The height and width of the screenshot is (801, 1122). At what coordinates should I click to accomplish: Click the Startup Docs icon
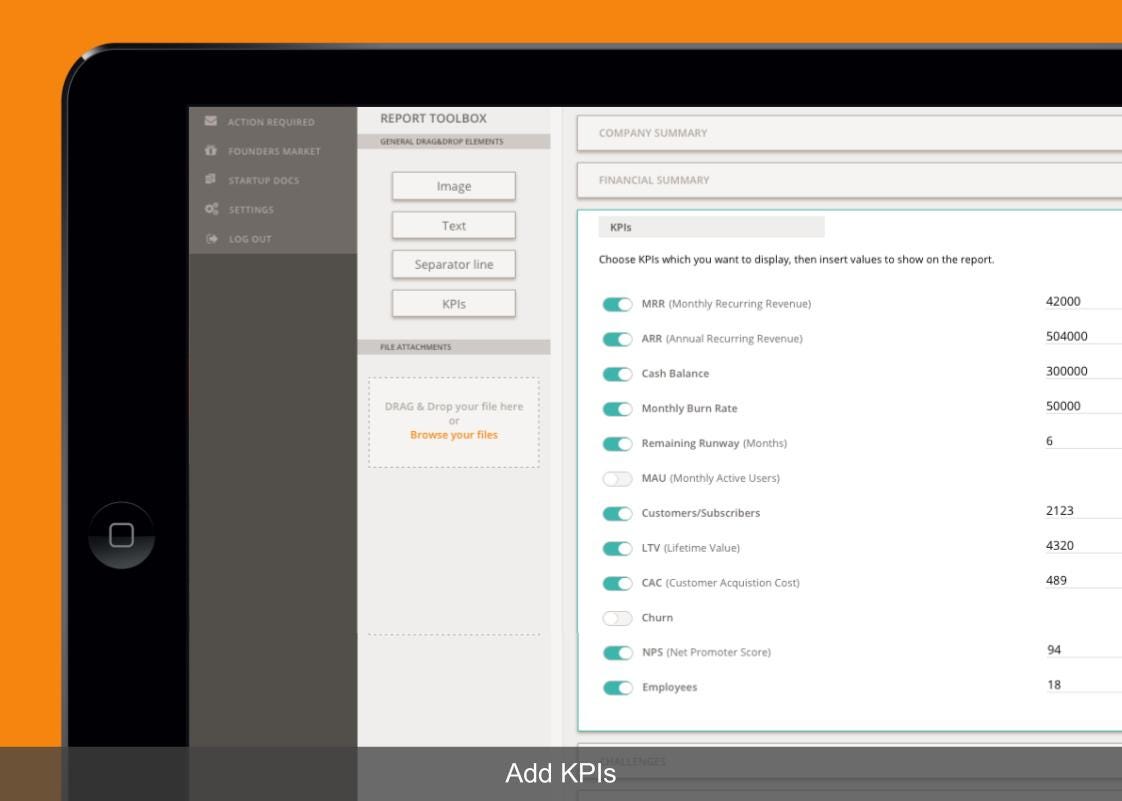pos(210,179)
